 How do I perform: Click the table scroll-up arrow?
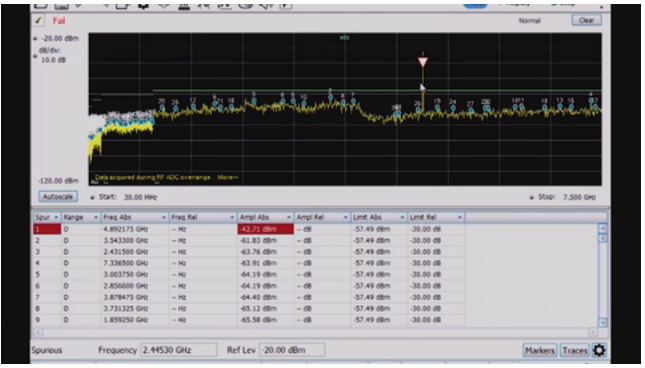pyautogui.click(x=602, y=228)
